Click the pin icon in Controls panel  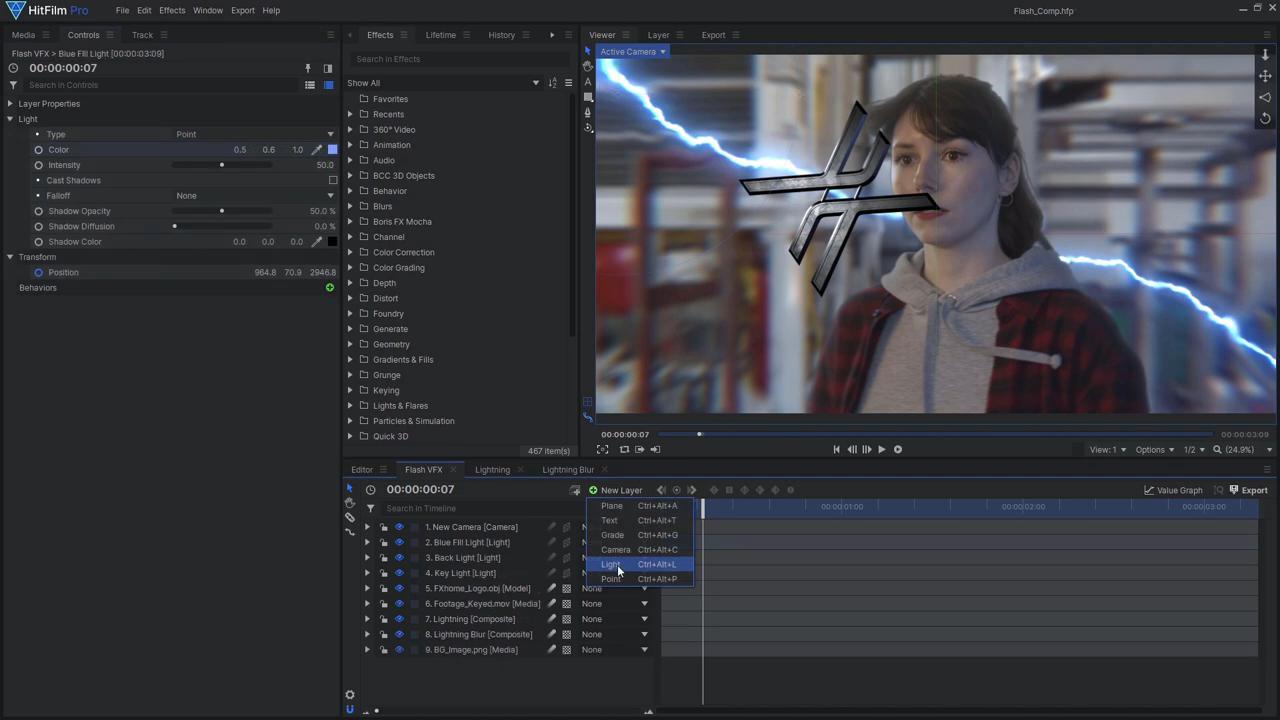[x=308, y=69]
